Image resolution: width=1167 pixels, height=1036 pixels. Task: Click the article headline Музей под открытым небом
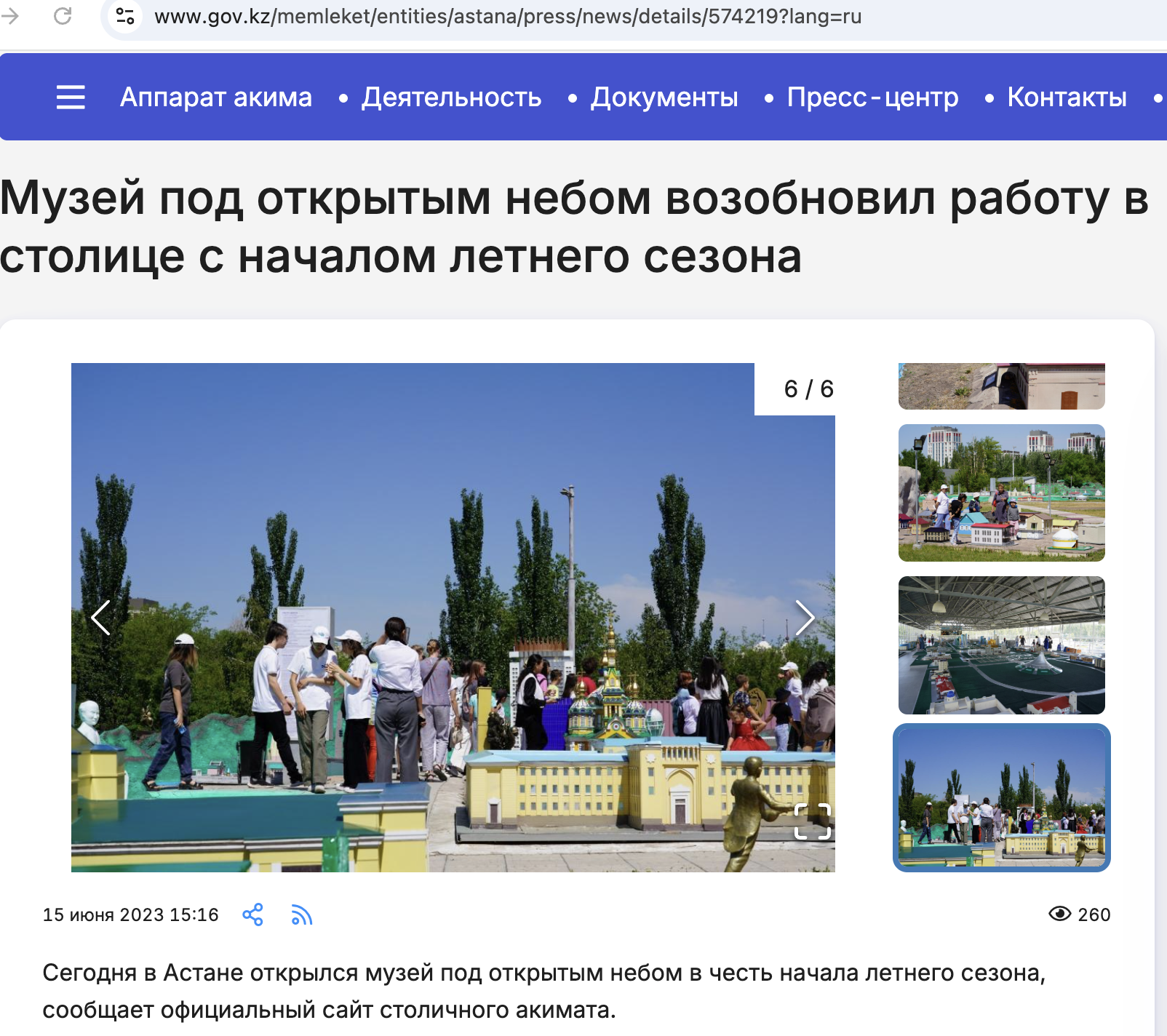pyautogui.click(x=575, y=227)
